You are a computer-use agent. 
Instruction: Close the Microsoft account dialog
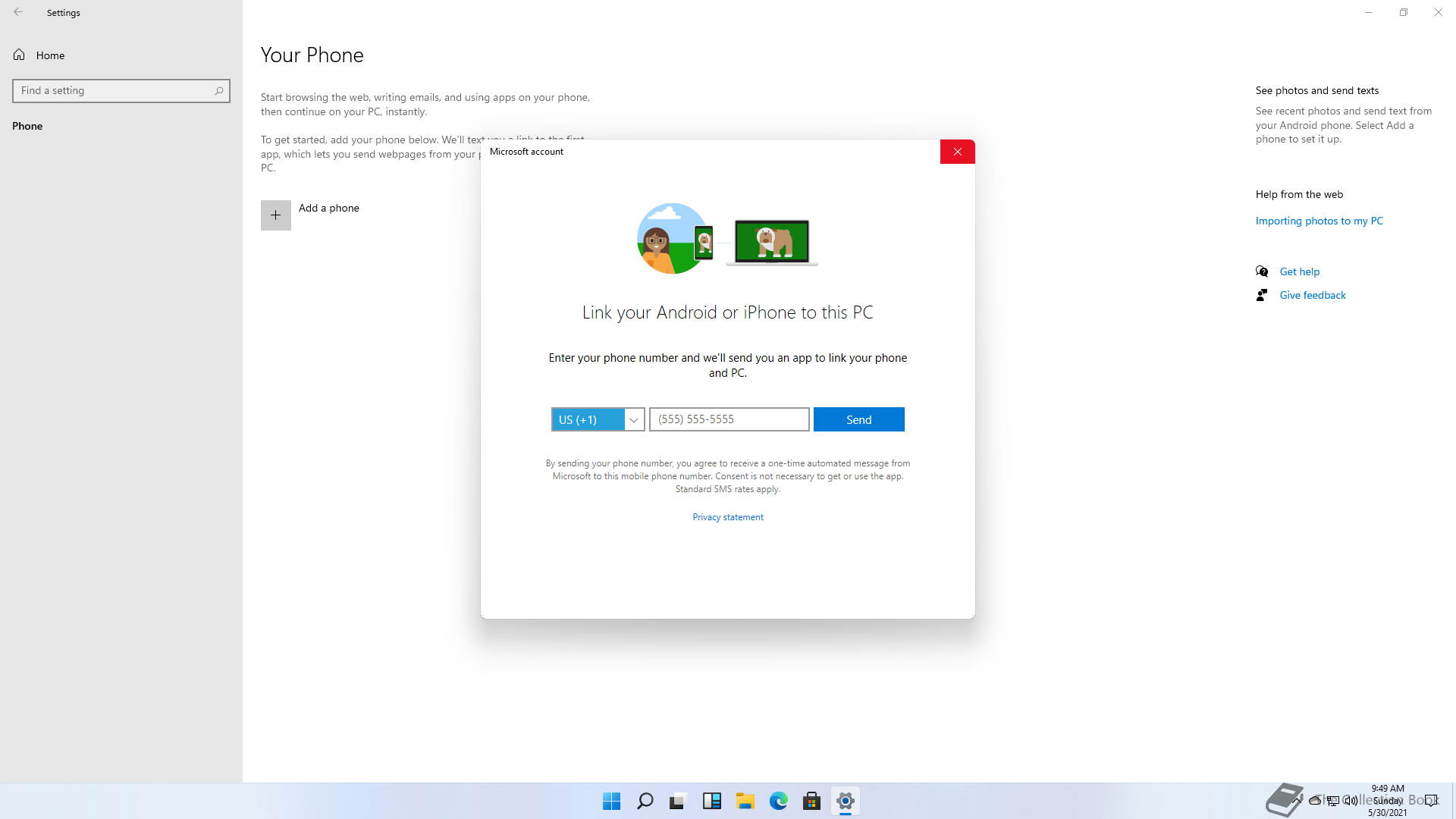click(x=957, y=152)
